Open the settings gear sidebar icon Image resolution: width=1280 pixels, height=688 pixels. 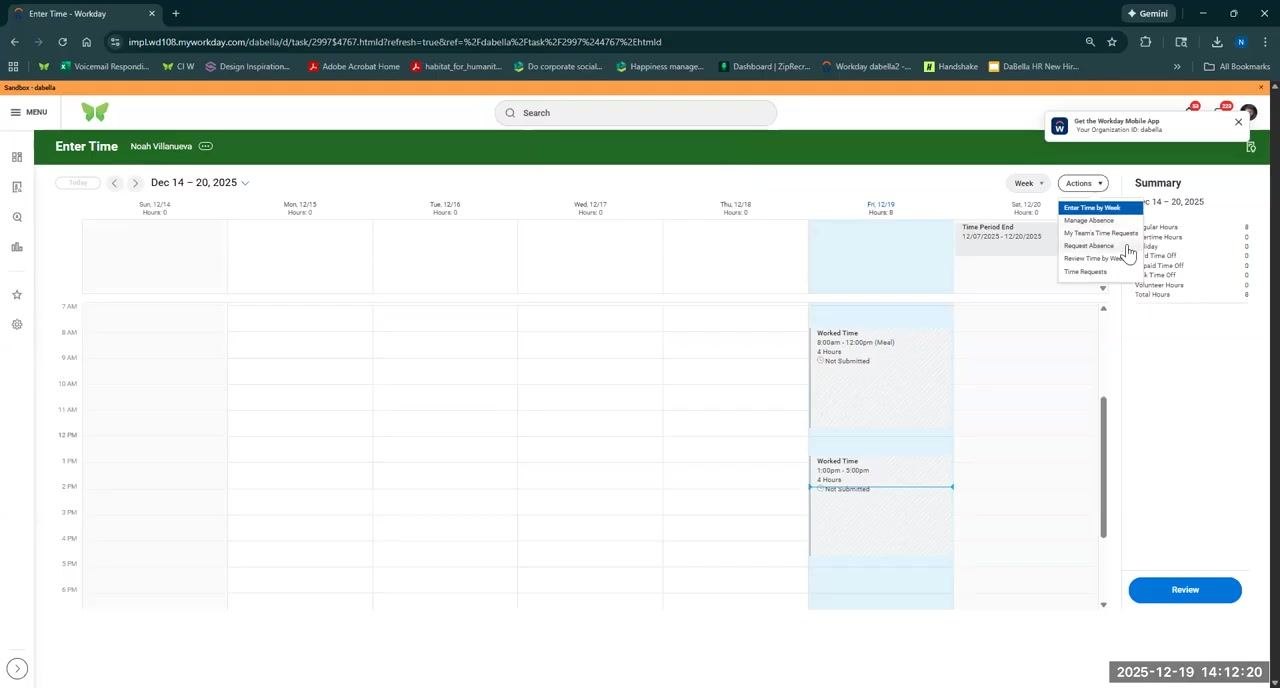pos(17,325)
